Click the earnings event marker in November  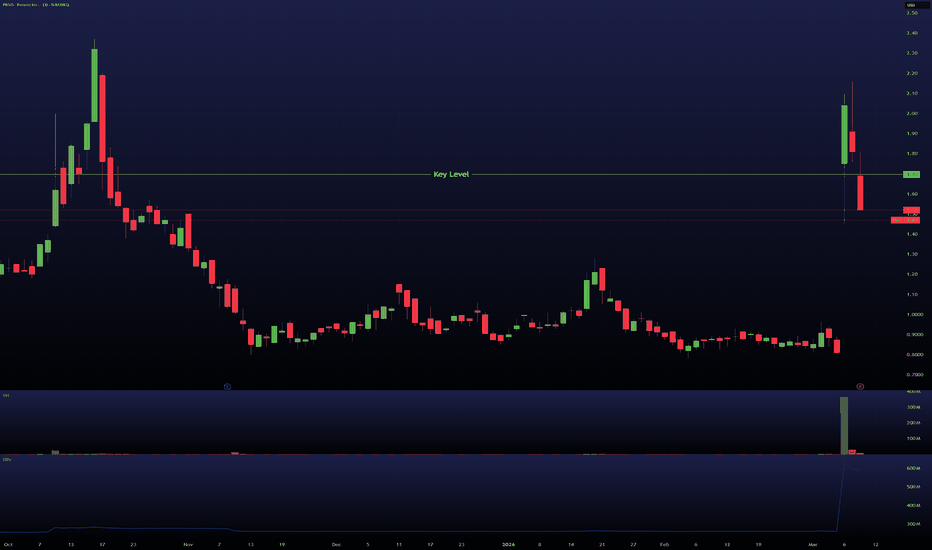[x=227, y=386]
